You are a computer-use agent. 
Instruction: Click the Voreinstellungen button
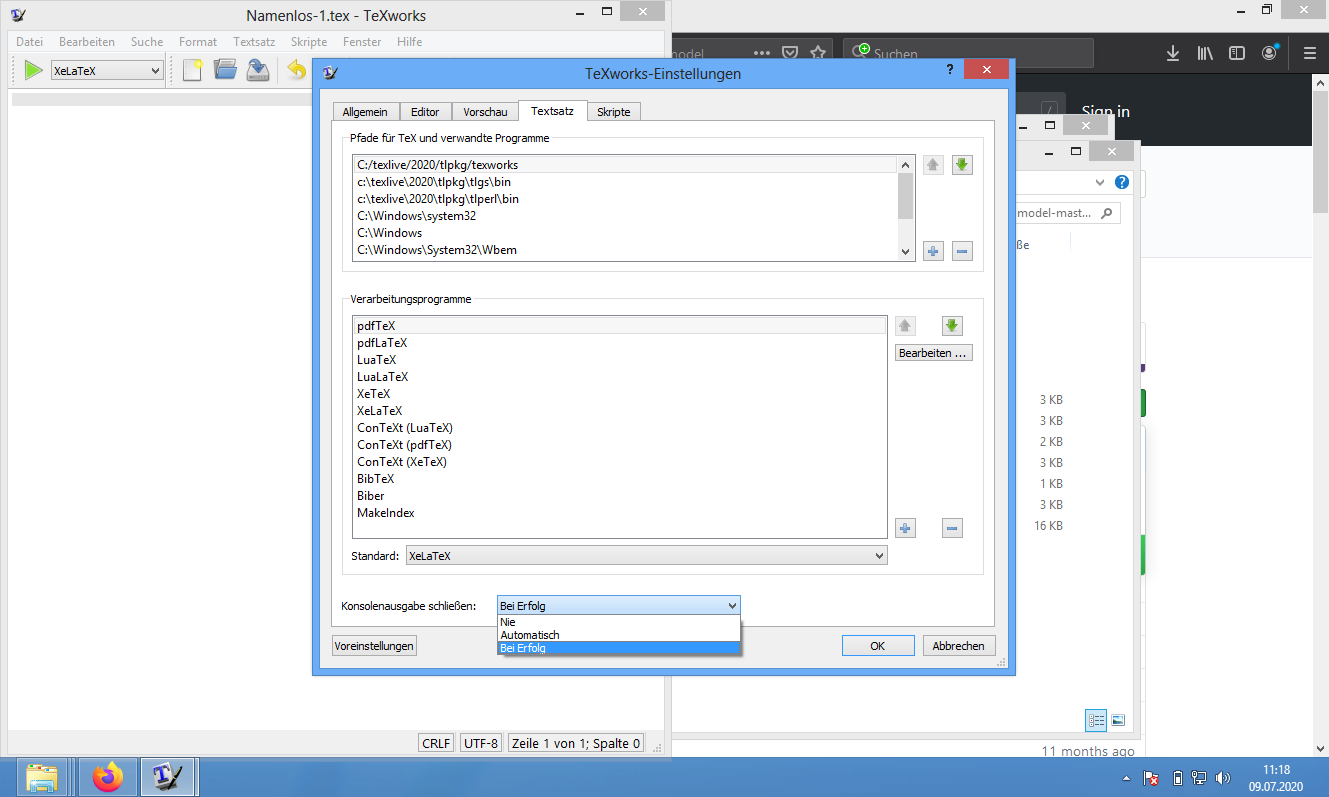click(374, 646)
